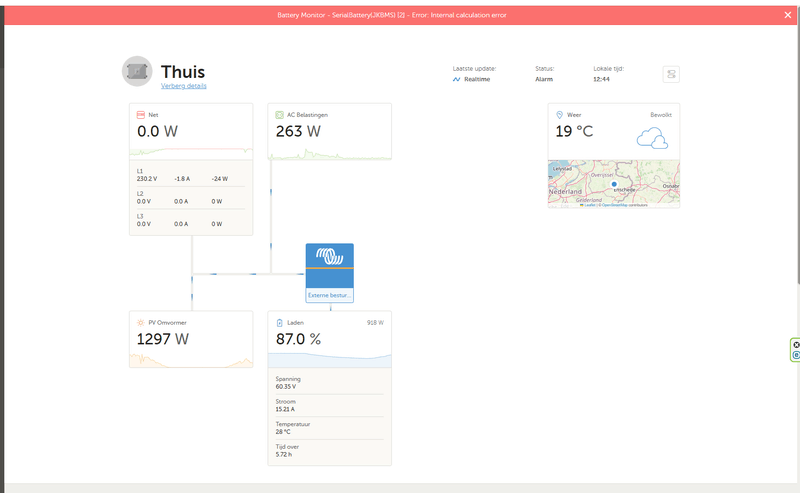This screenshot has height=493, width=800.
Task: Click the PV Omvormer 1297 W value
Action: click(163, 339)
